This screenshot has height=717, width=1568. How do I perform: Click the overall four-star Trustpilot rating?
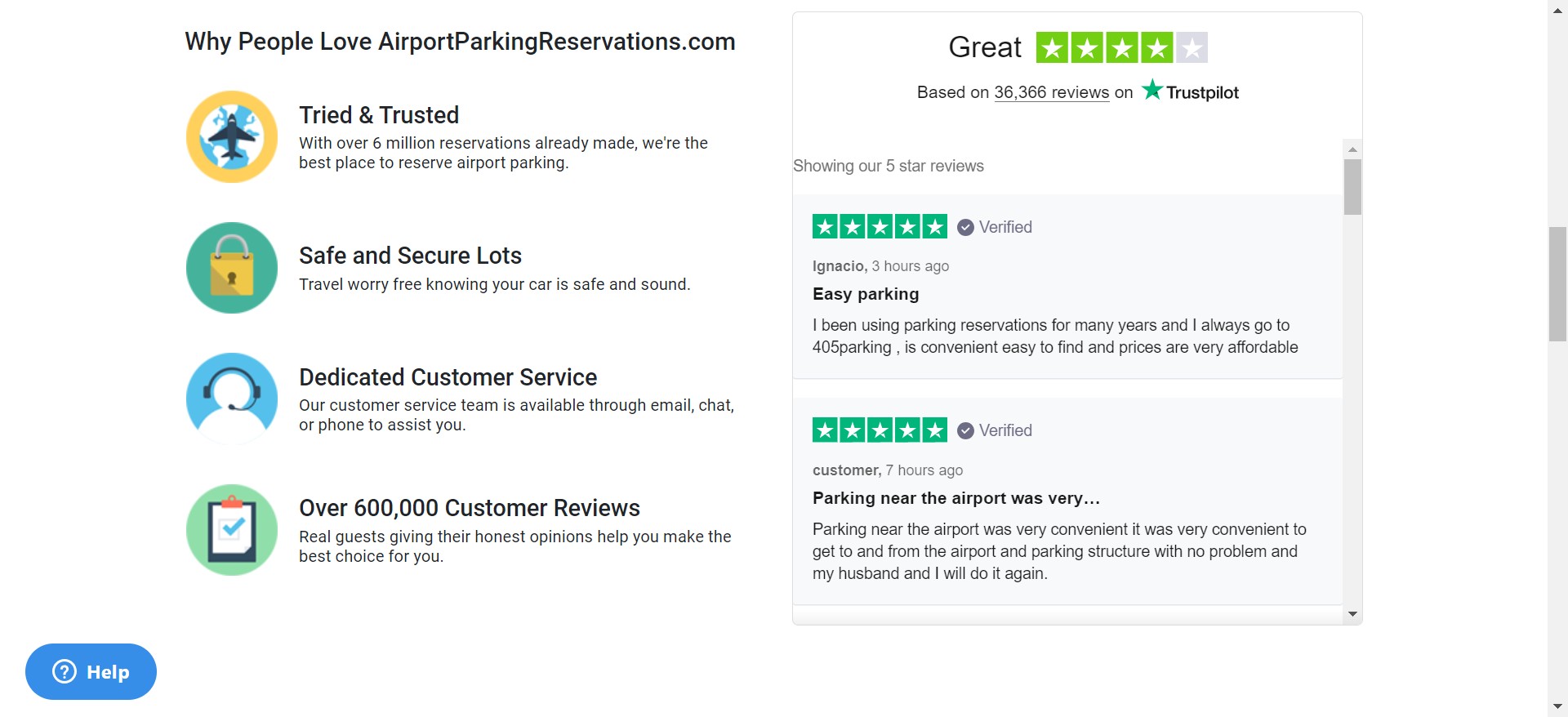point(1121,47)
